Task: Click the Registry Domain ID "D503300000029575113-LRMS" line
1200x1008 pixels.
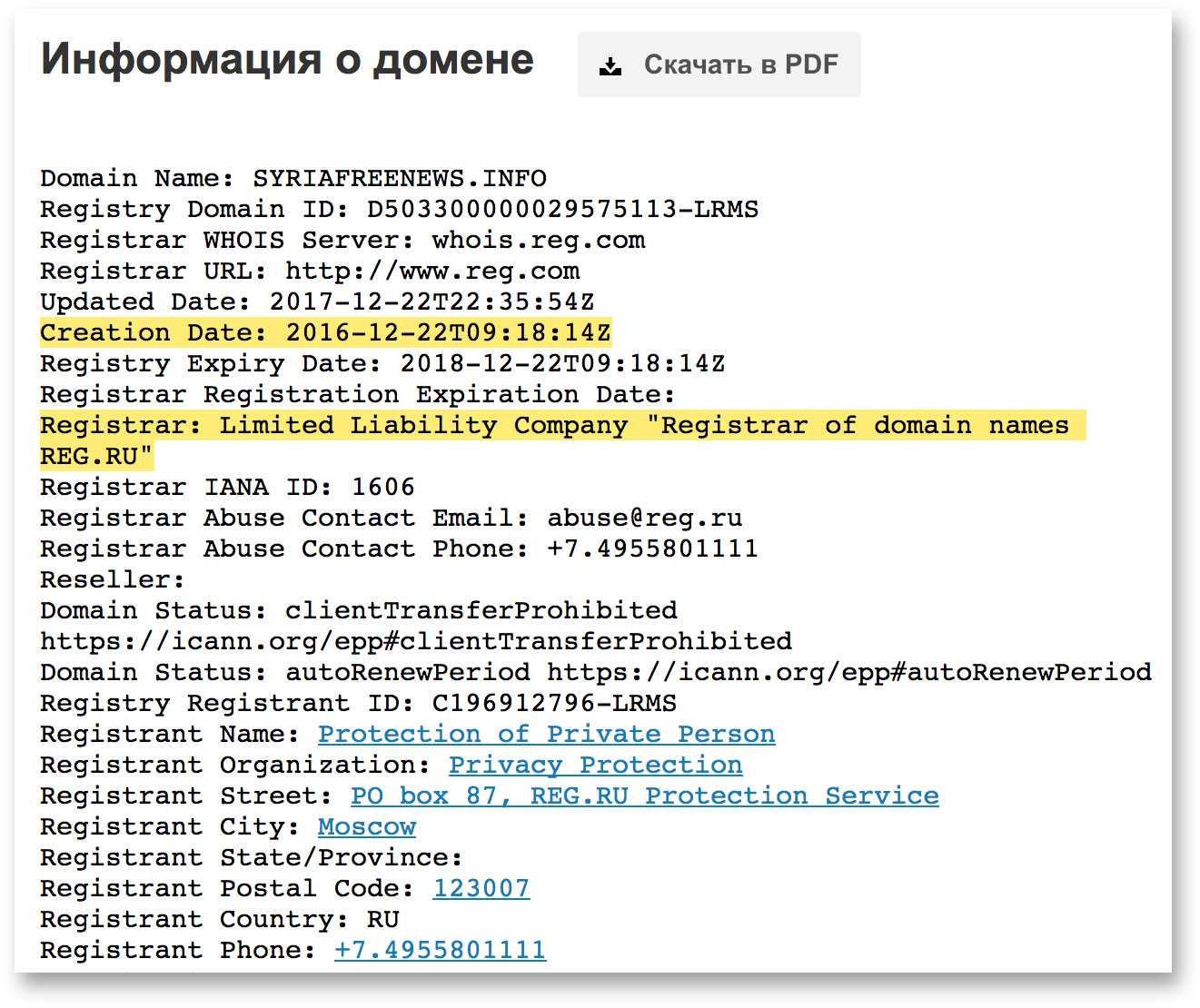Action: point(400,209)
